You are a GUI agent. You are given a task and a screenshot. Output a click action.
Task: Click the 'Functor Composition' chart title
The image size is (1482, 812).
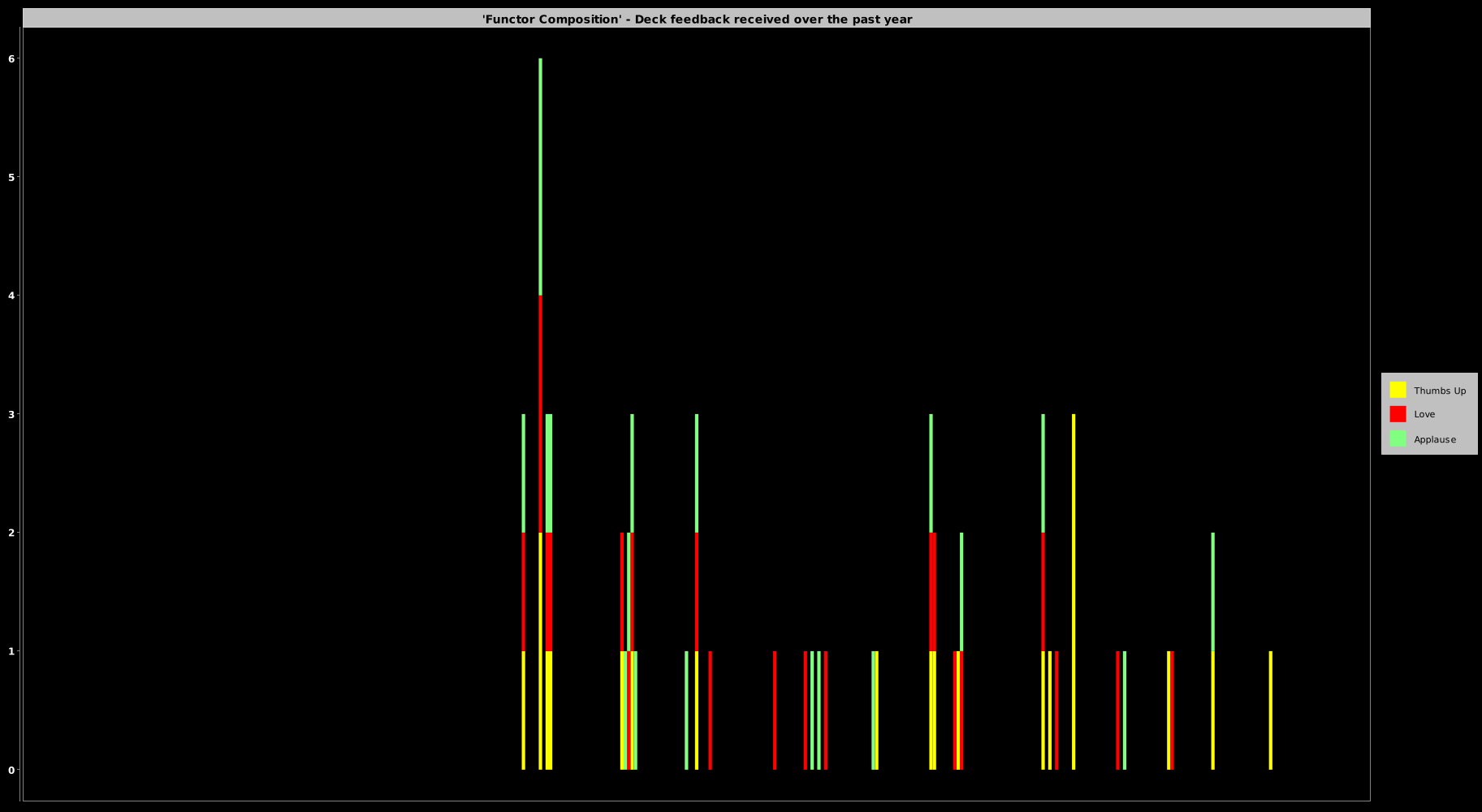[x=697, y=19]
